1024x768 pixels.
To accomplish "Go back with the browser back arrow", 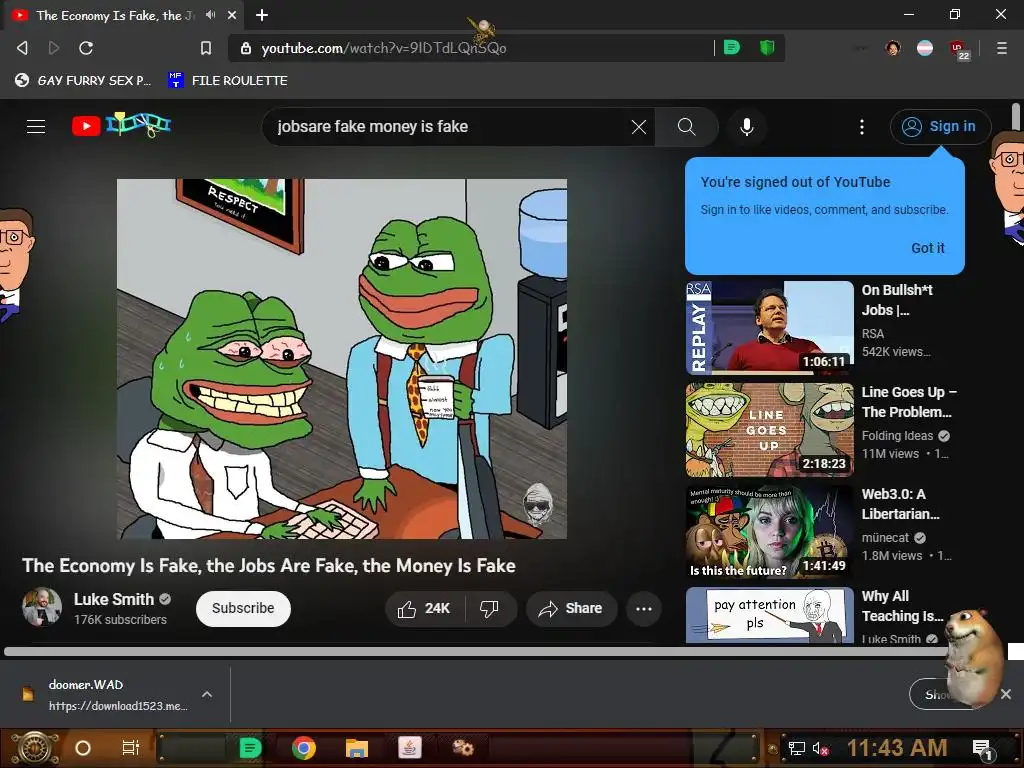I will [x=22, y=48].
